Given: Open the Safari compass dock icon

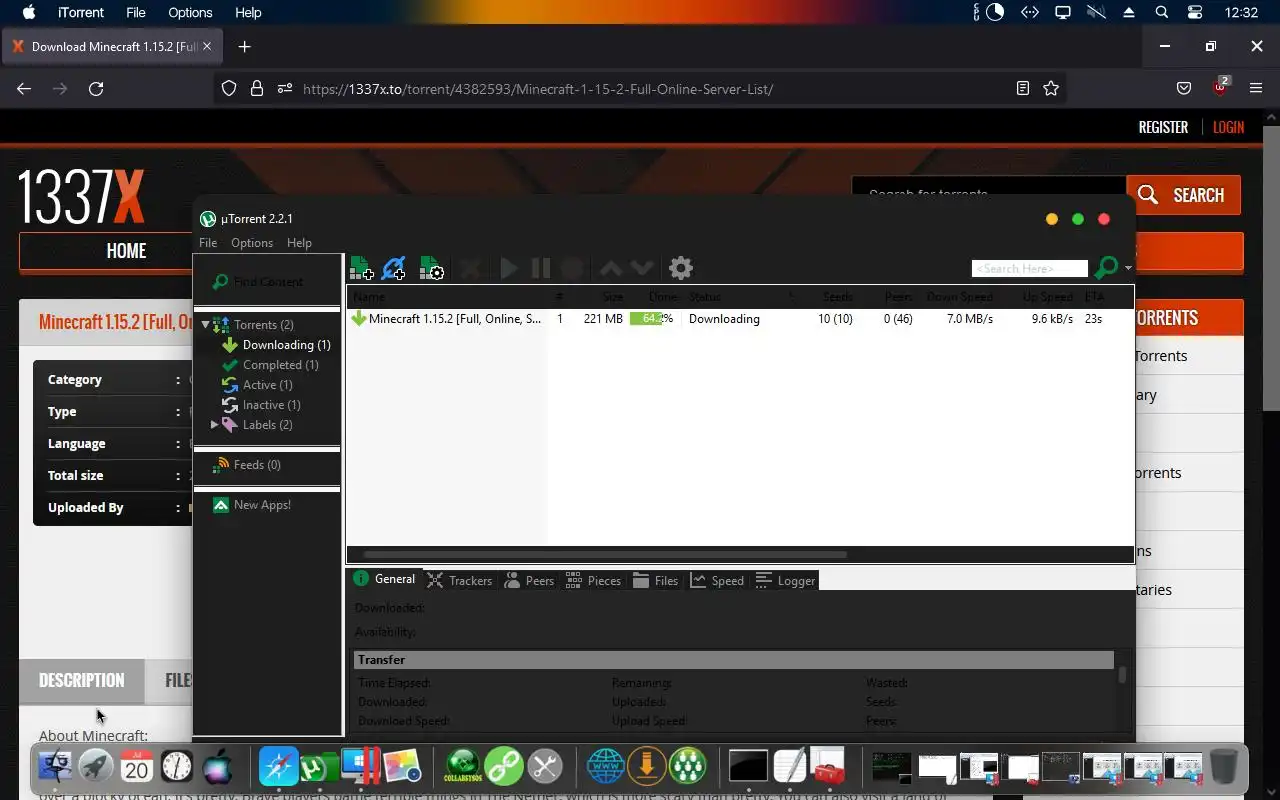Looking at the screenshot, I should (x=278, y=767).
